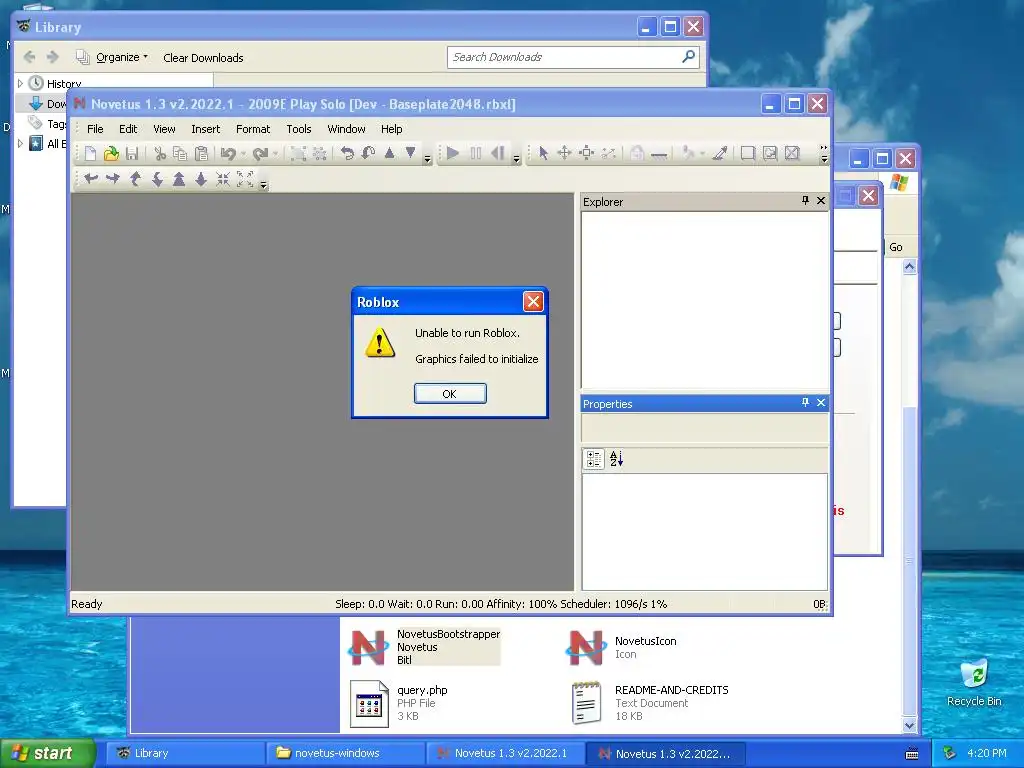Open the Insert menu

(206, 129)
